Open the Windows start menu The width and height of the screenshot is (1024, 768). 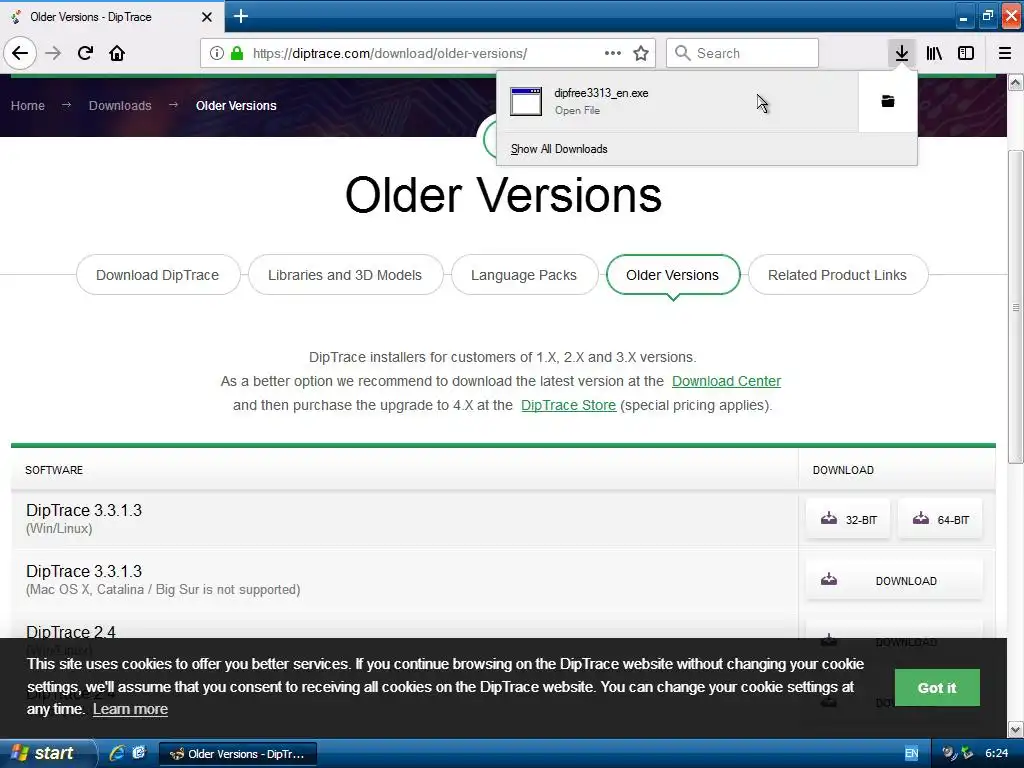[x=47, y=754]
